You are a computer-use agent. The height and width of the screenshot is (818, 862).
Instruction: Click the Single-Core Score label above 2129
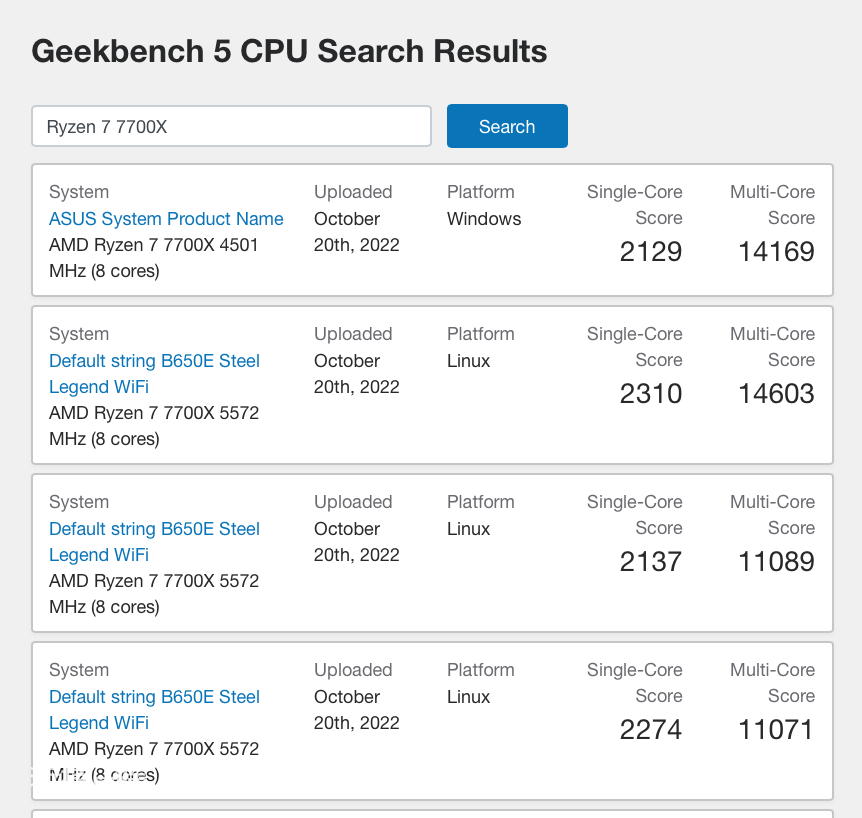point(634,204)
